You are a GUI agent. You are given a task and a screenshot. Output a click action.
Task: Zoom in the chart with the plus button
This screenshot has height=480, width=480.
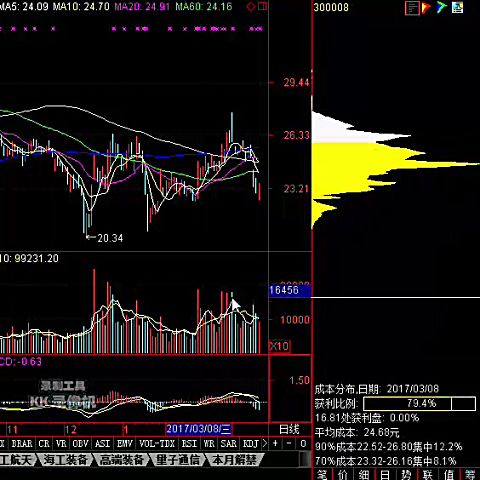coord(275,443)
